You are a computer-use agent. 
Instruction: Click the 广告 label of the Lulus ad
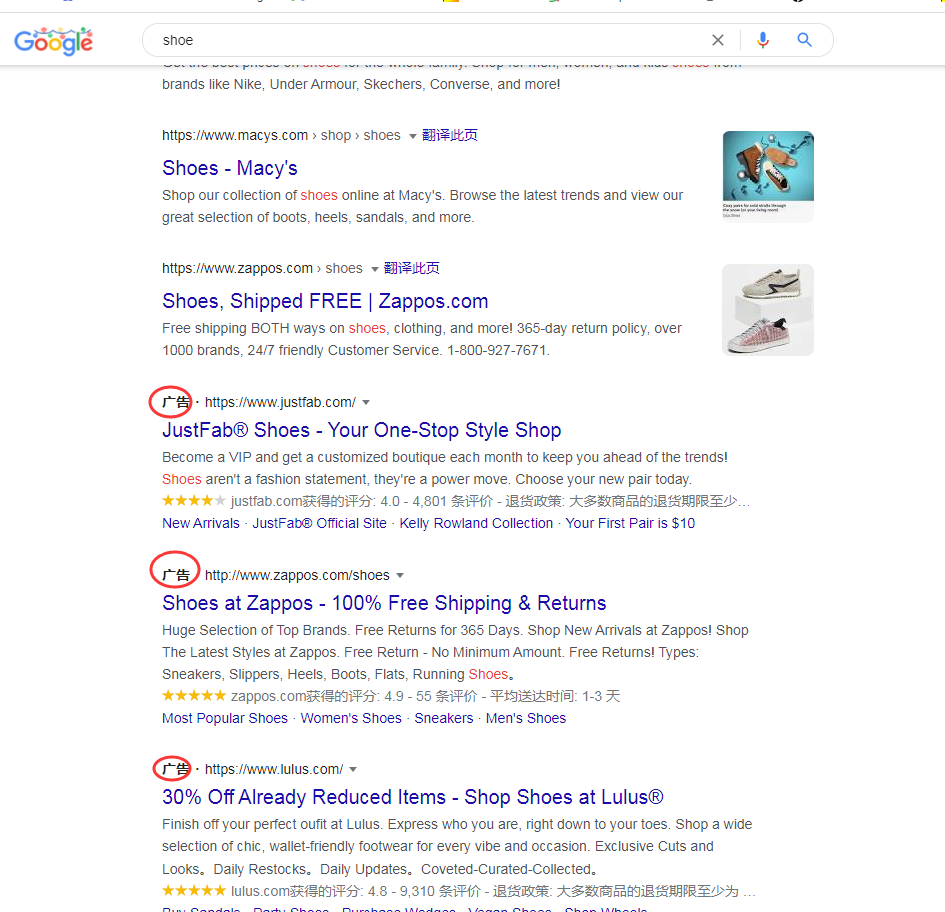coord(175,769)
